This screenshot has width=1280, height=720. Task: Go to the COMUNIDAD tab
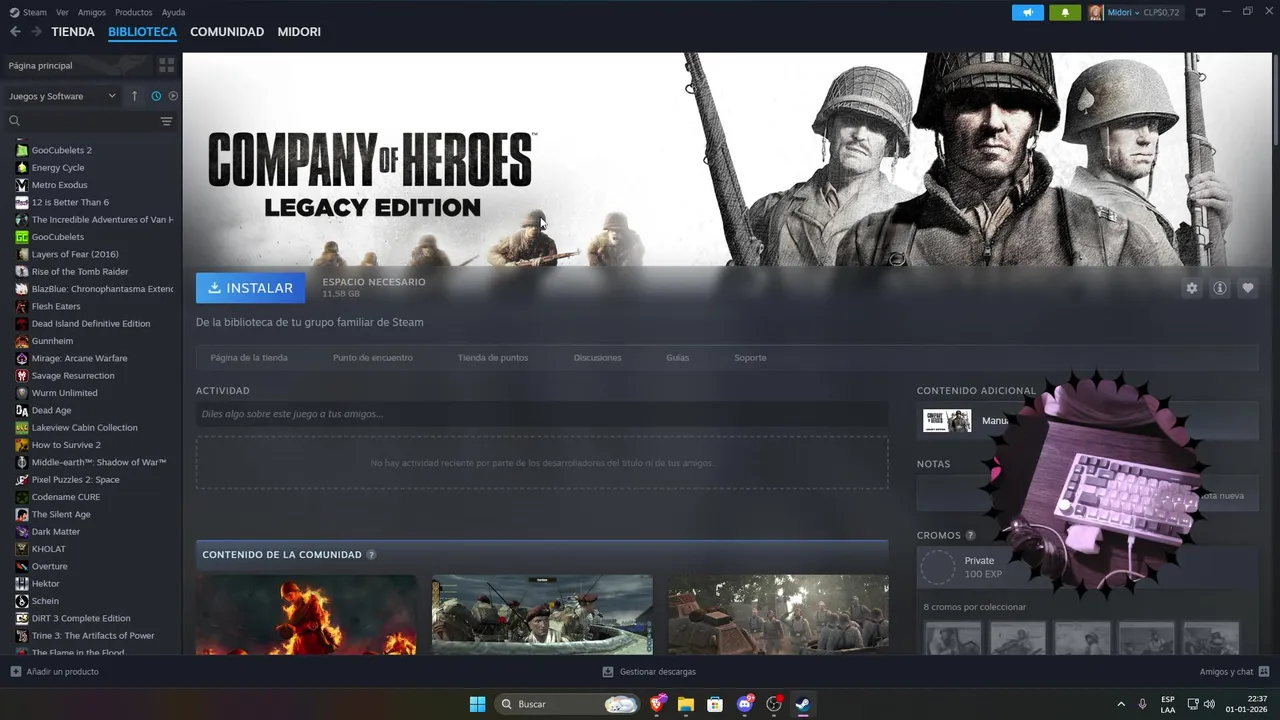(x=227, y=32)
